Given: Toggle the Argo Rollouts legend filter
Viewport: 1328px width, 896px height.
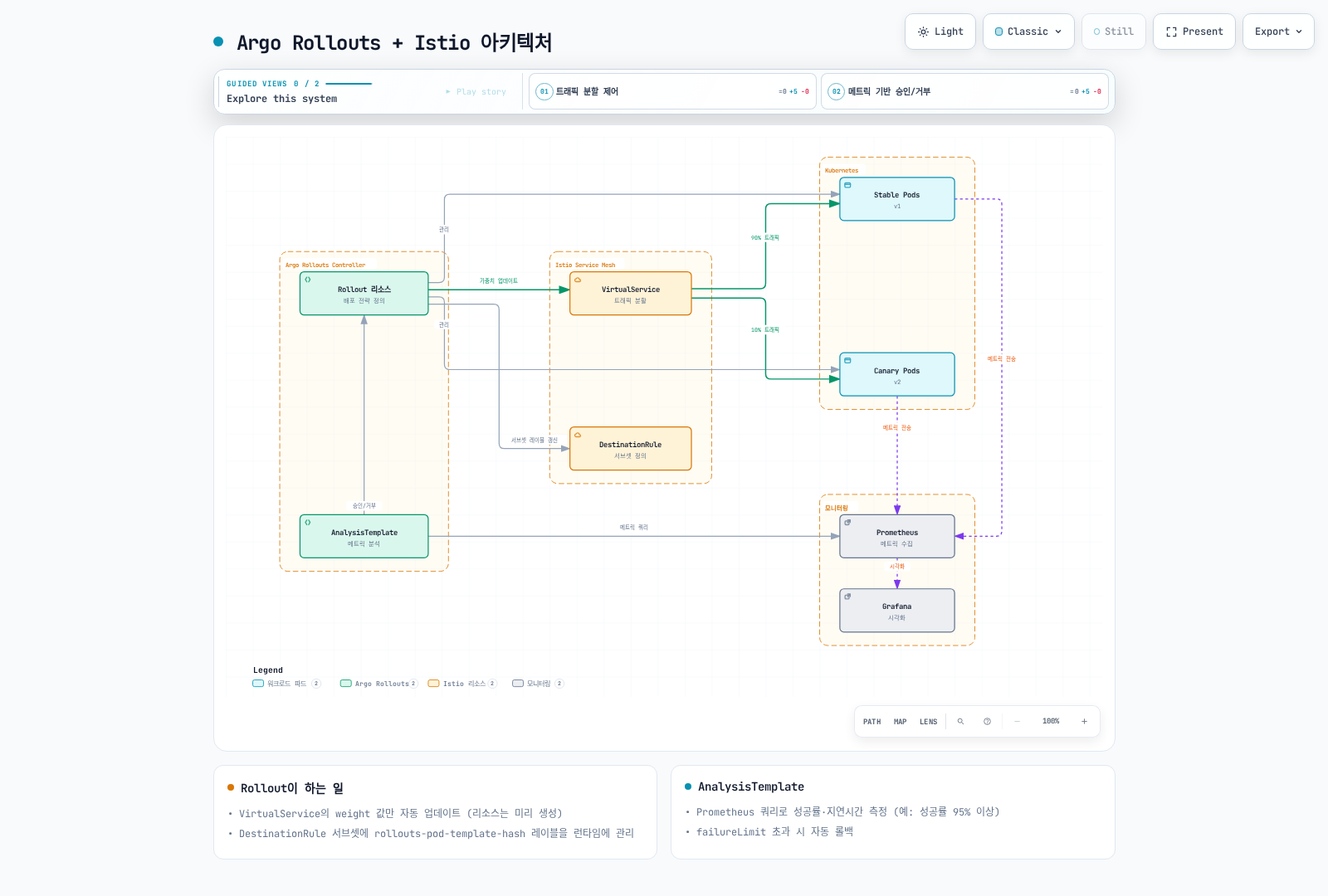Looking at the screenshot, I should (378, 684).
